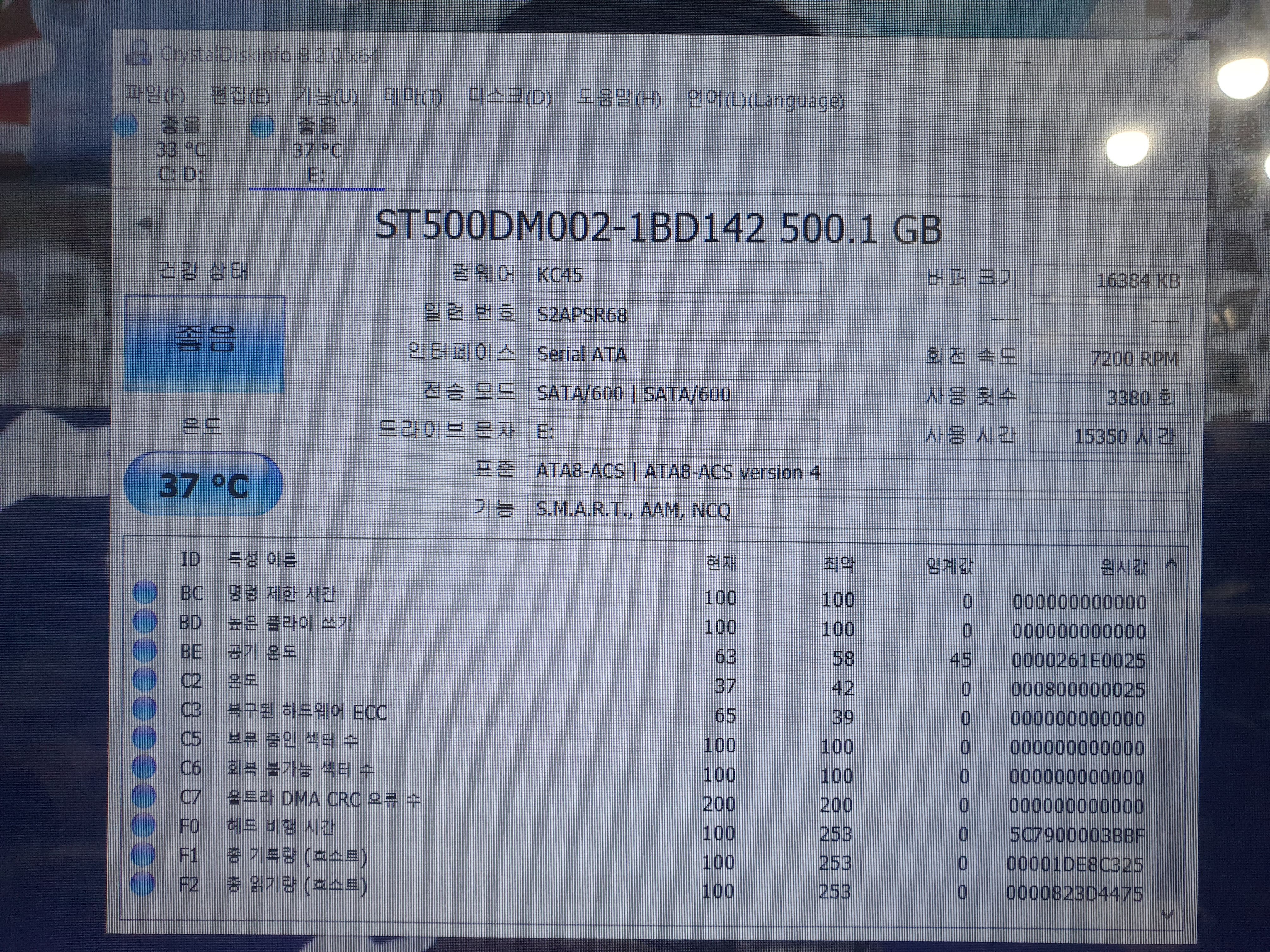This screenshot has height=952, width=1270.
Task: Click the features field S.M.A.R.T., AAM, NCQ
Action: pos(858,512)
